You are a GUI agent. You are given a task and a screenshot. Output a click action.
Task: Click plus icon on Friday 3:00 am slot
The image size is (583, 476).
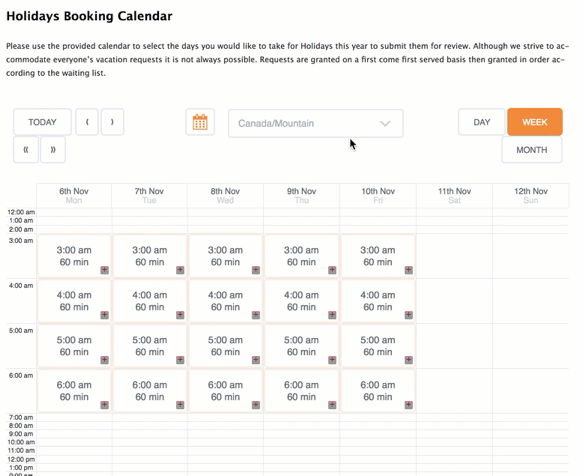pos(409,270)
